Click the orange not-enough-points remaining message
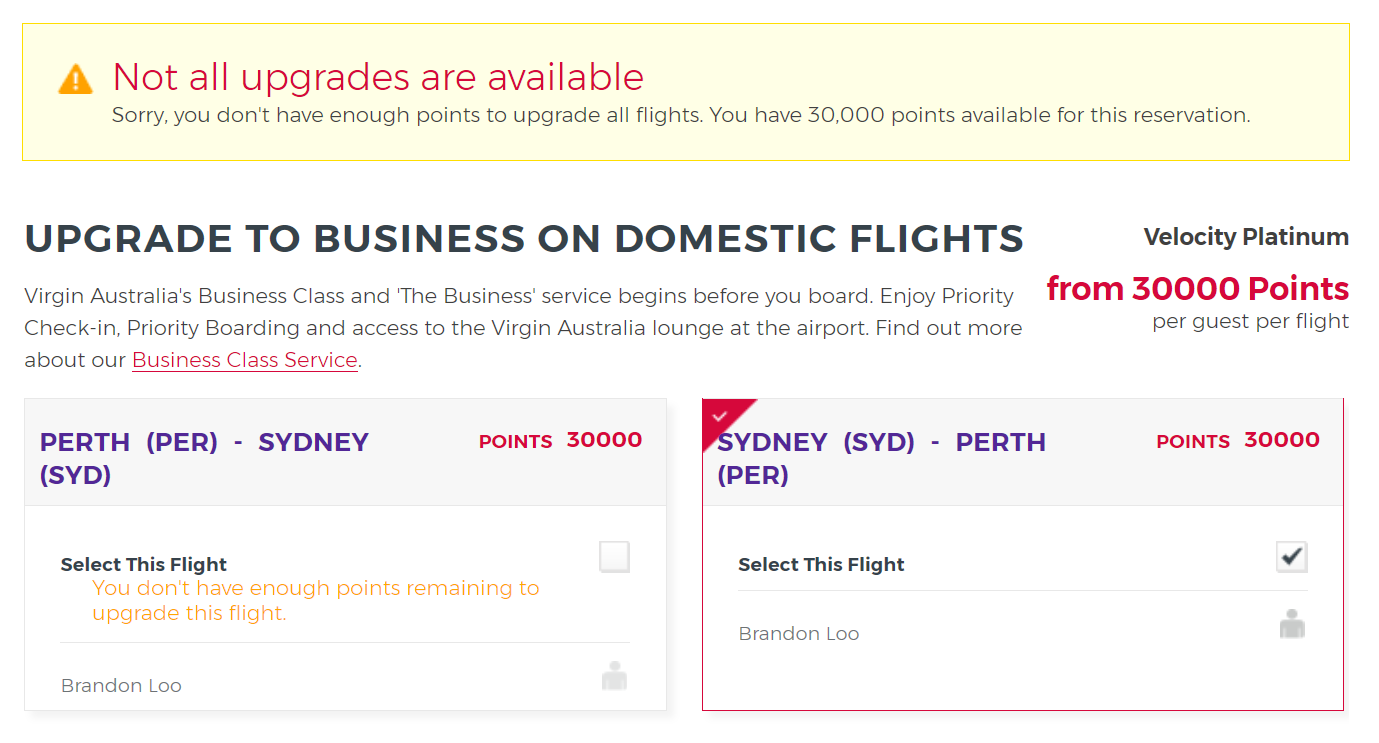The width and height of the screenshot is (1379, 743). click(315, 601)
